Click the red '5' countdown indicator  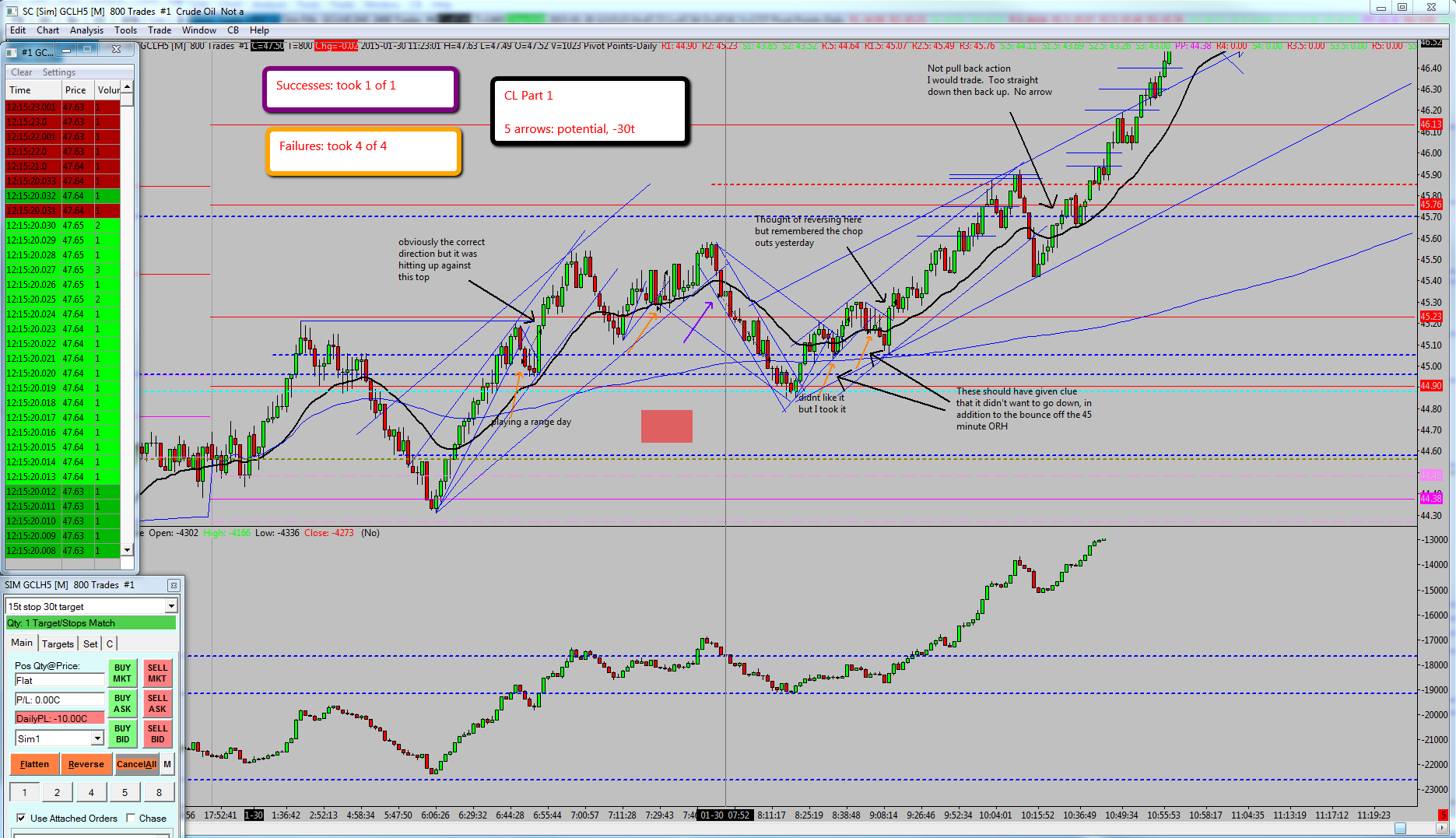(1442, 815)
